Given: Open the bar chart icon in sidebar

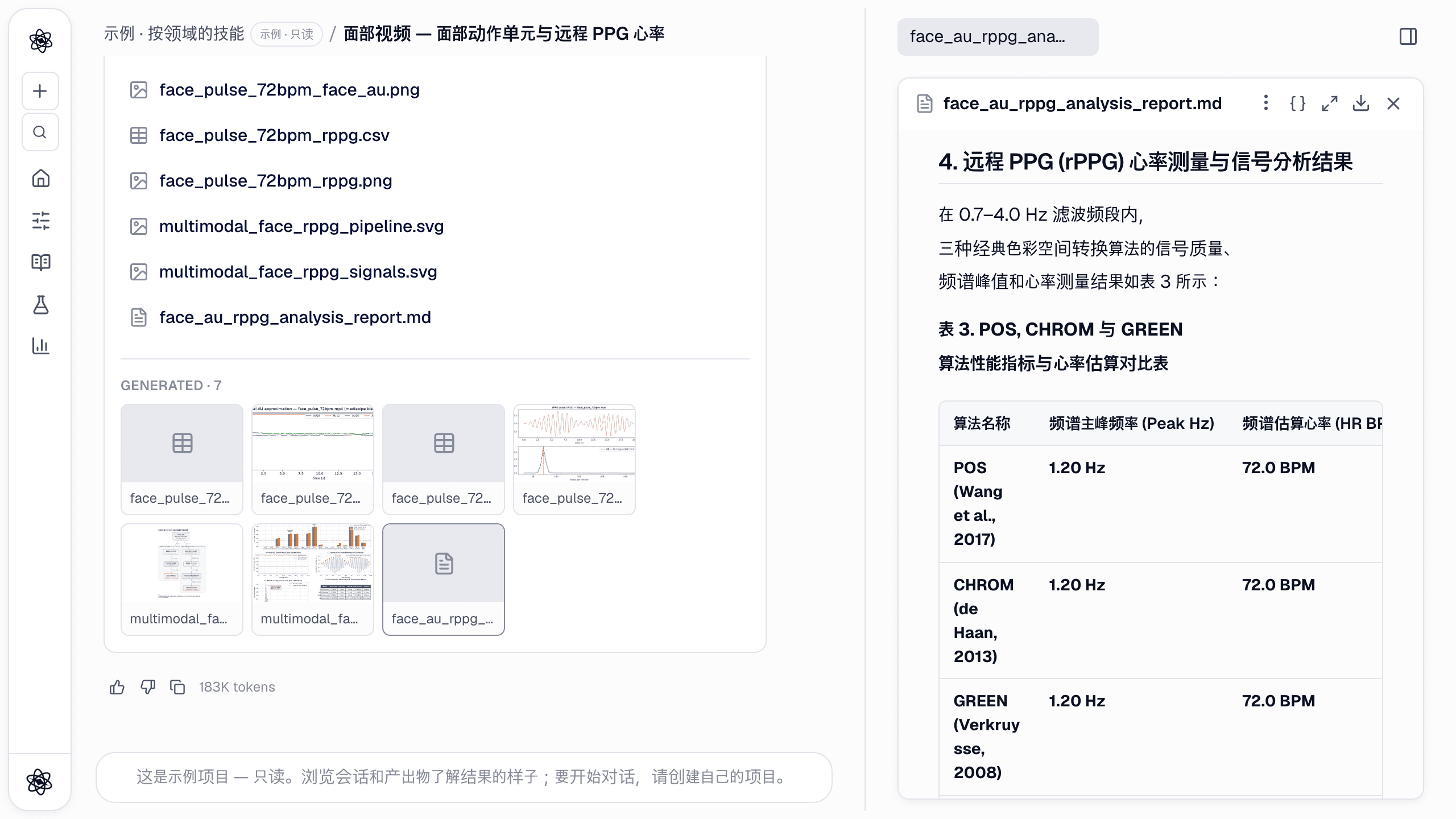Looking at the screenshot, I should [x=40, y=346].
